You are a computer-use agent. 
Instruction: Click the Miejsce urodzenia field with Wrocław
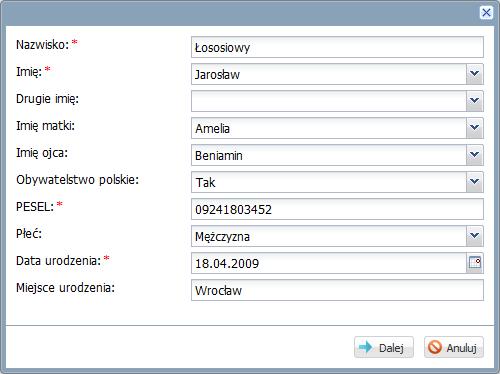(337, 290)
